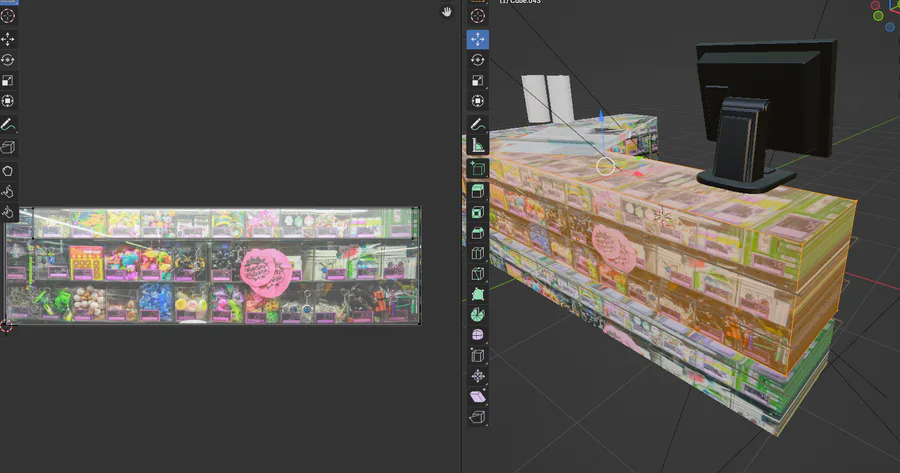Select the active Move tool in 3D viewport
Screen dimensions: 900x473
click(478, 39)
